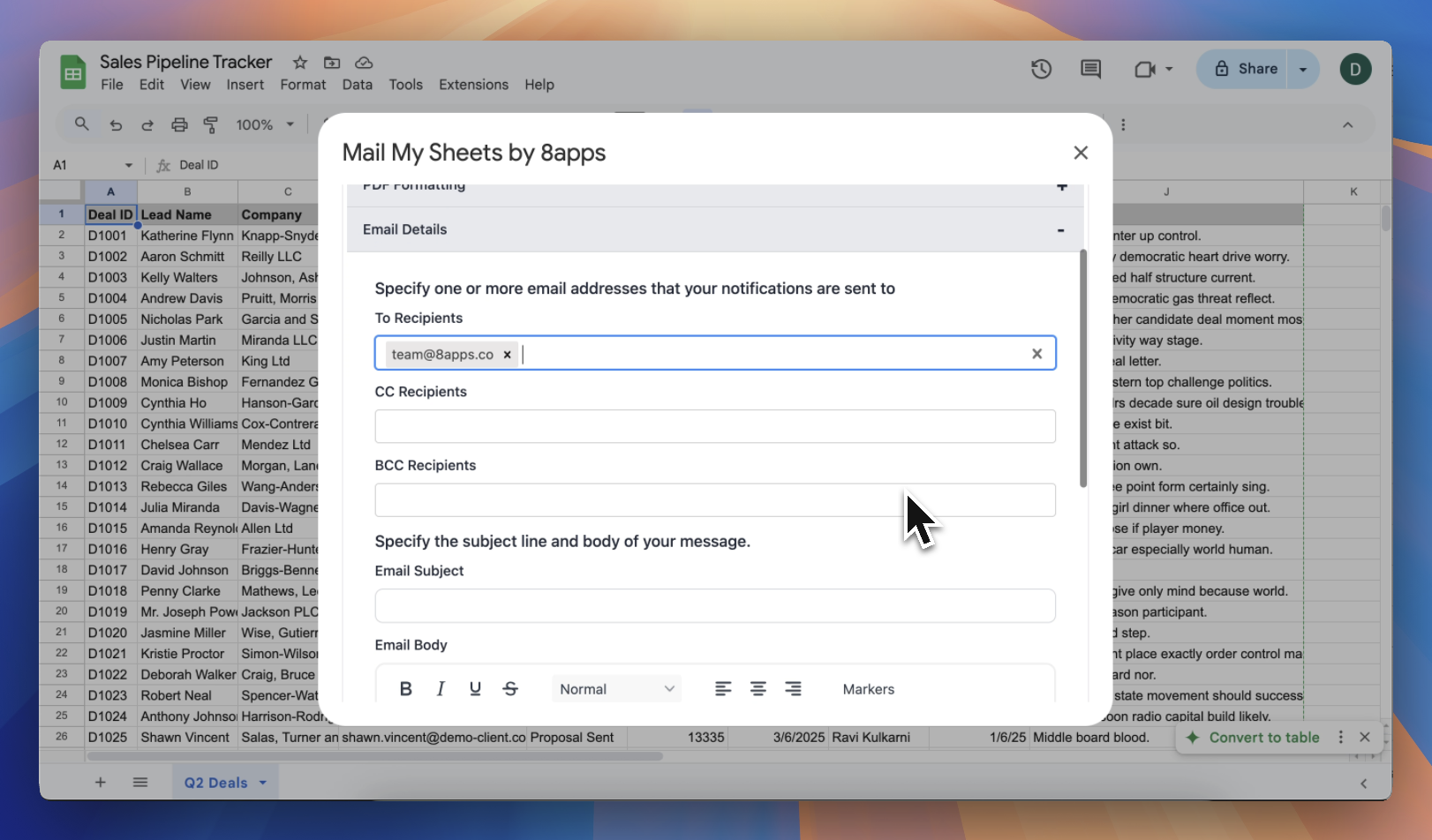Activate the paint format tool
This screenshot has width=1432, height=840.
tap(211, 125)
